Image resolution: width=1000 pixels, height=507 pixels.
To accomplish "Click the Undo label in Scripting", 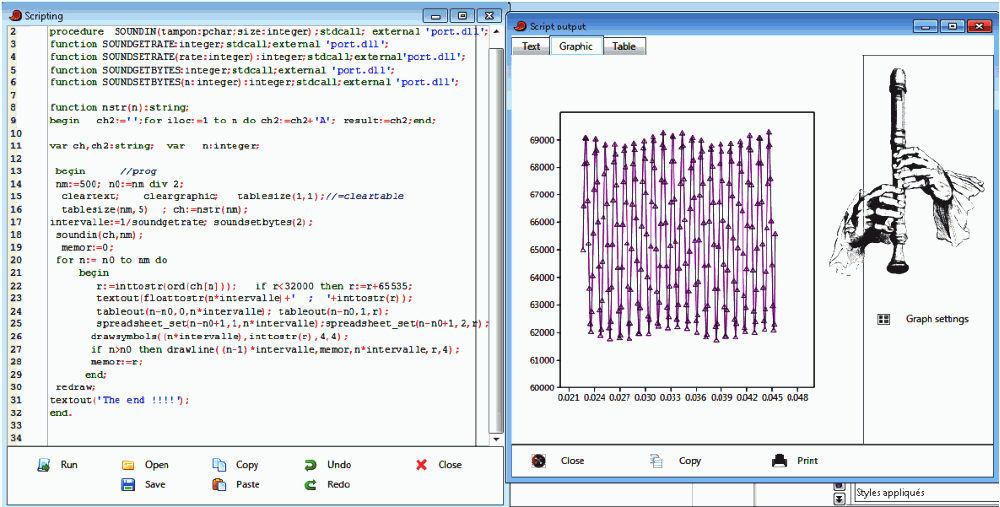I will (x=339, y=465).
